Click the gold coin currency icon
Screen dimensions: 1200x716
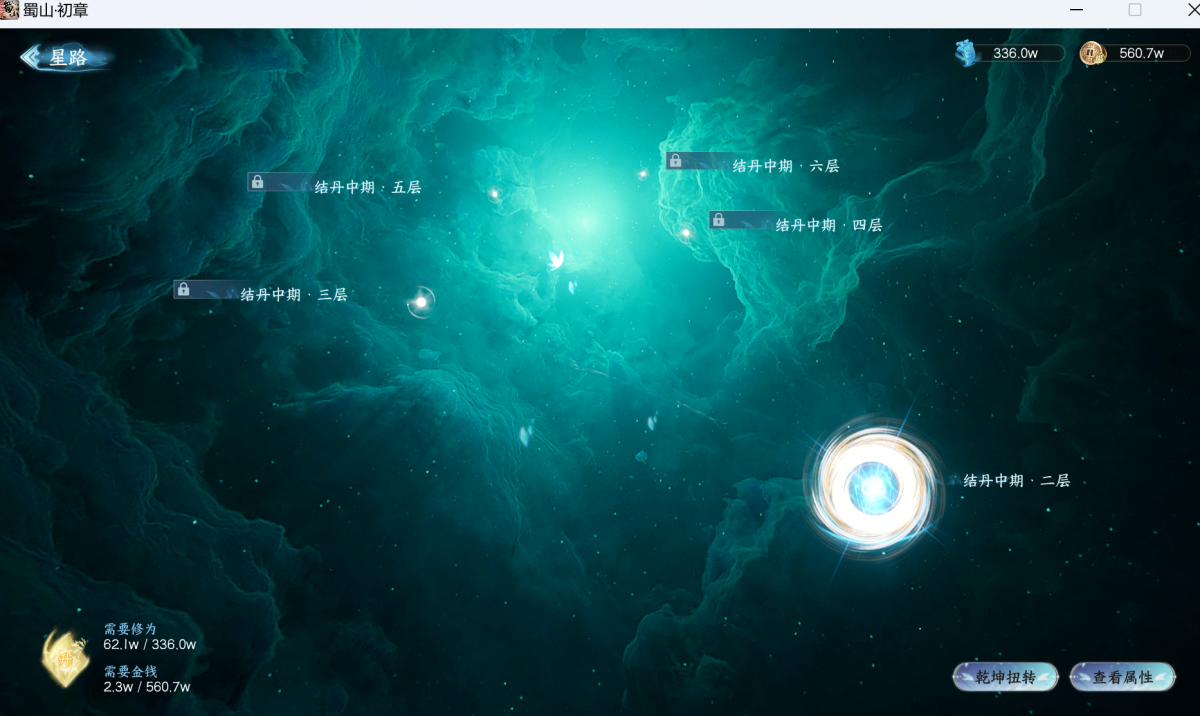(x=1092, y=53)
